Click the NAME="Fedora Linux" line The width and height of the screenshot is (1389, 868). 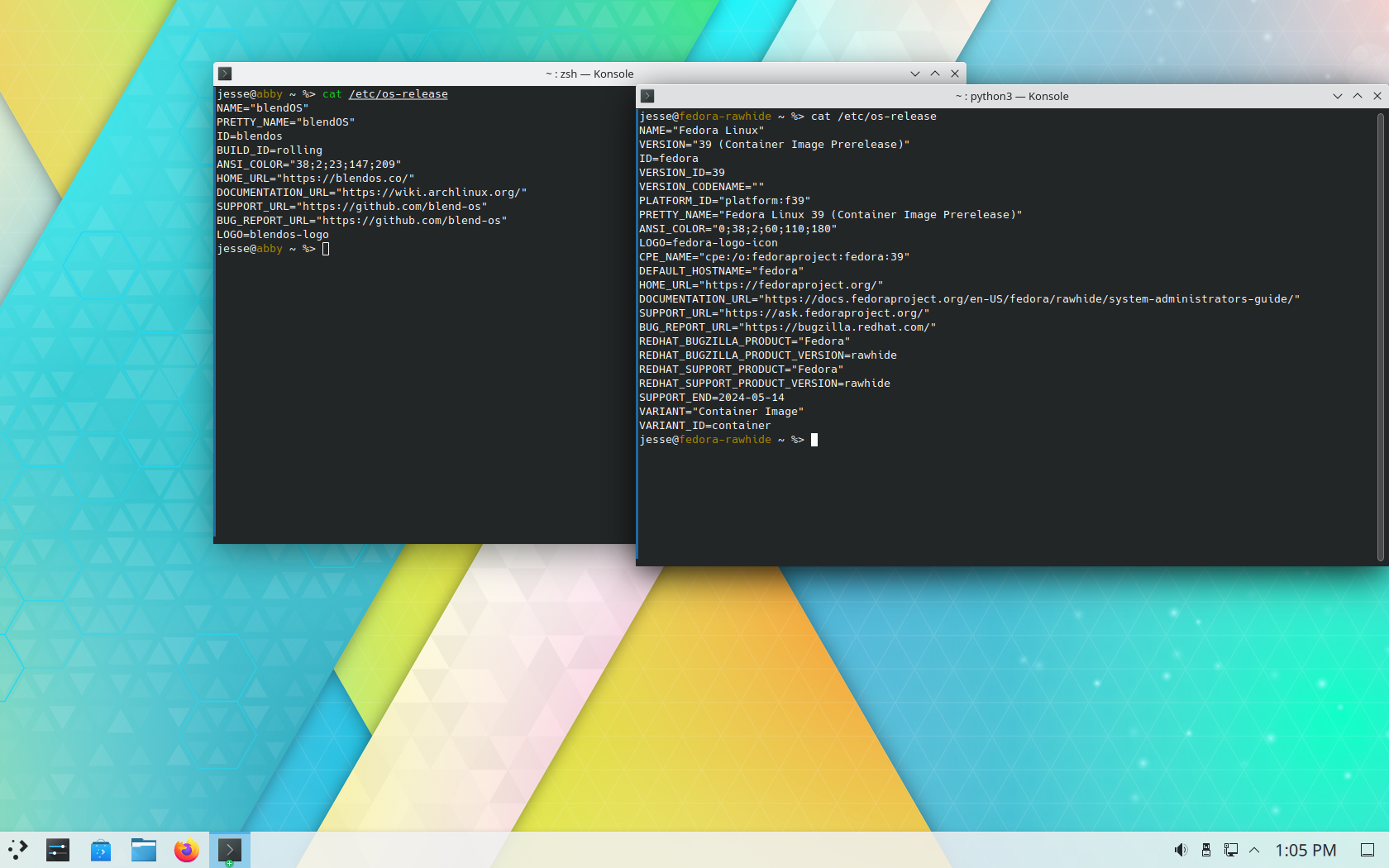click(x=701, y=131)
